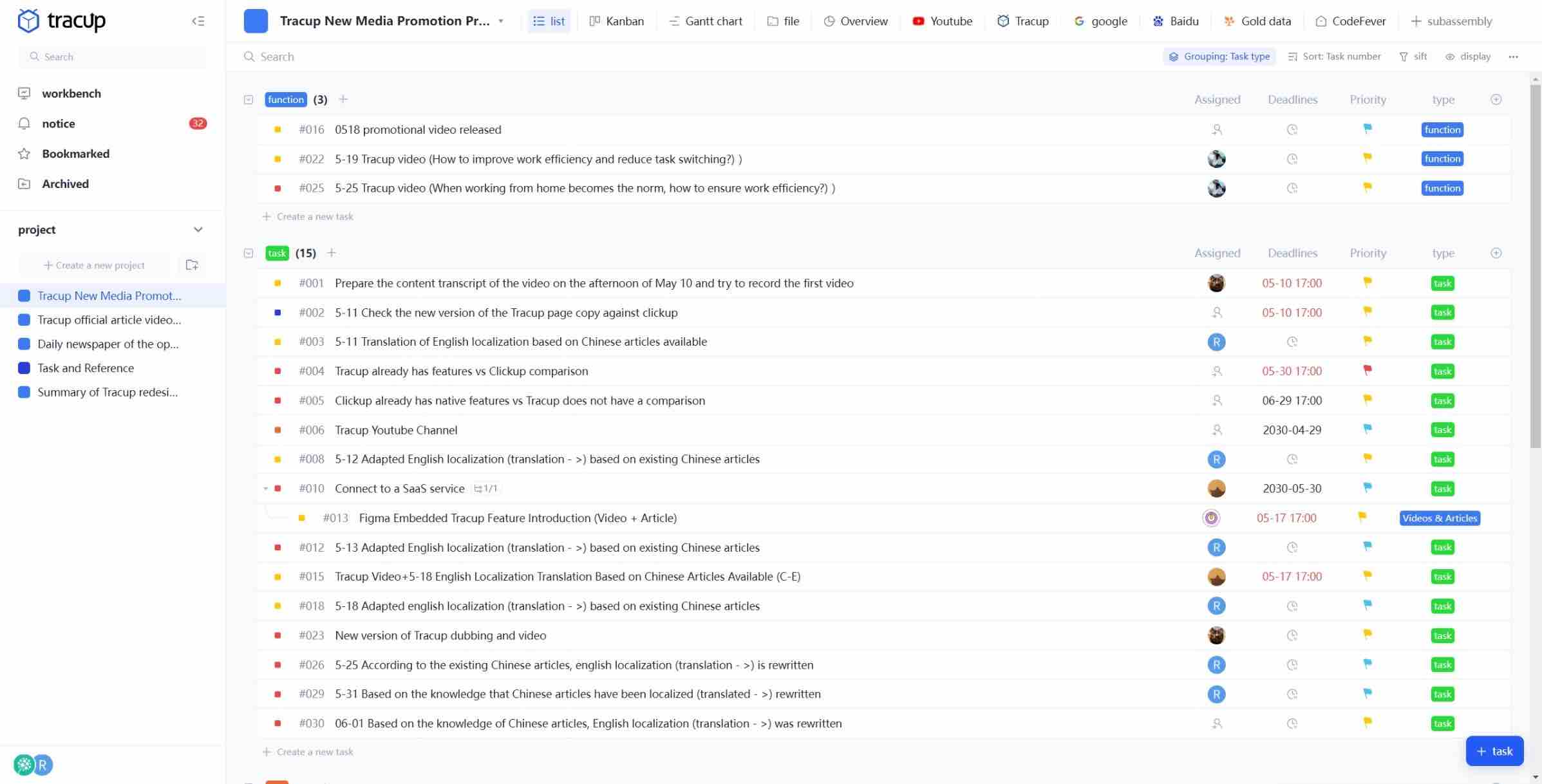Collapse subtasks of task #010 Connect to a SaaS service

[x=265, y=489]
